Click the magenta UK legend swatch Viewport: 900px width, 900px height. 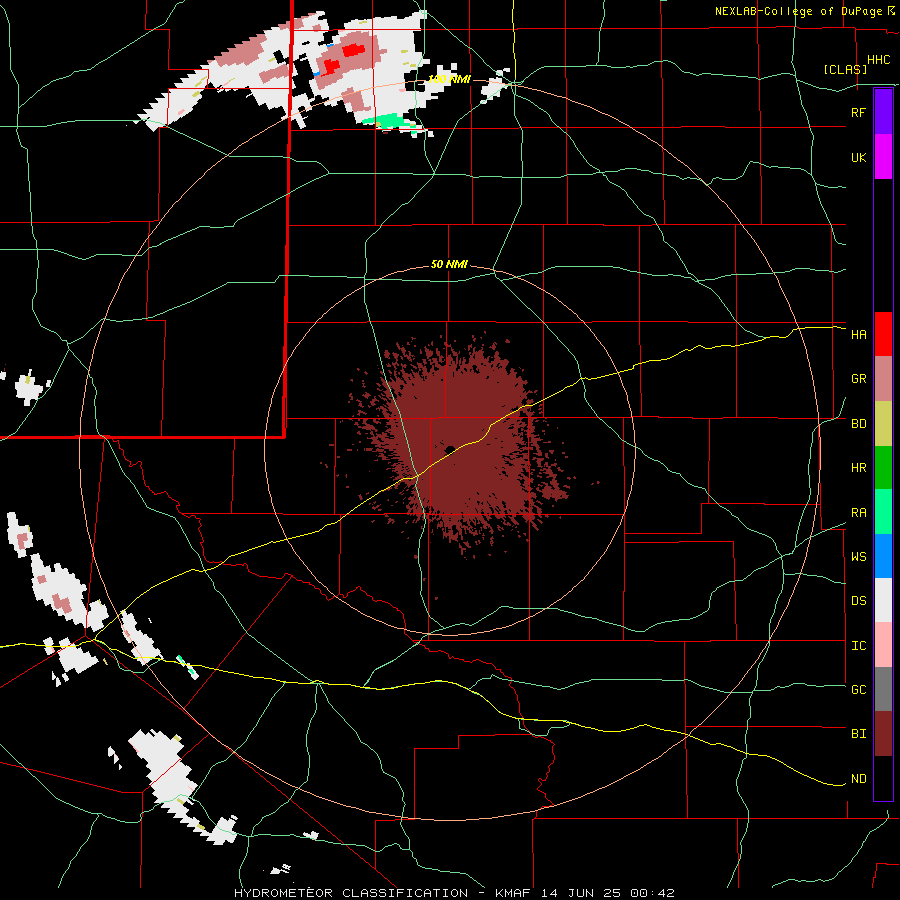pos(883,157)
